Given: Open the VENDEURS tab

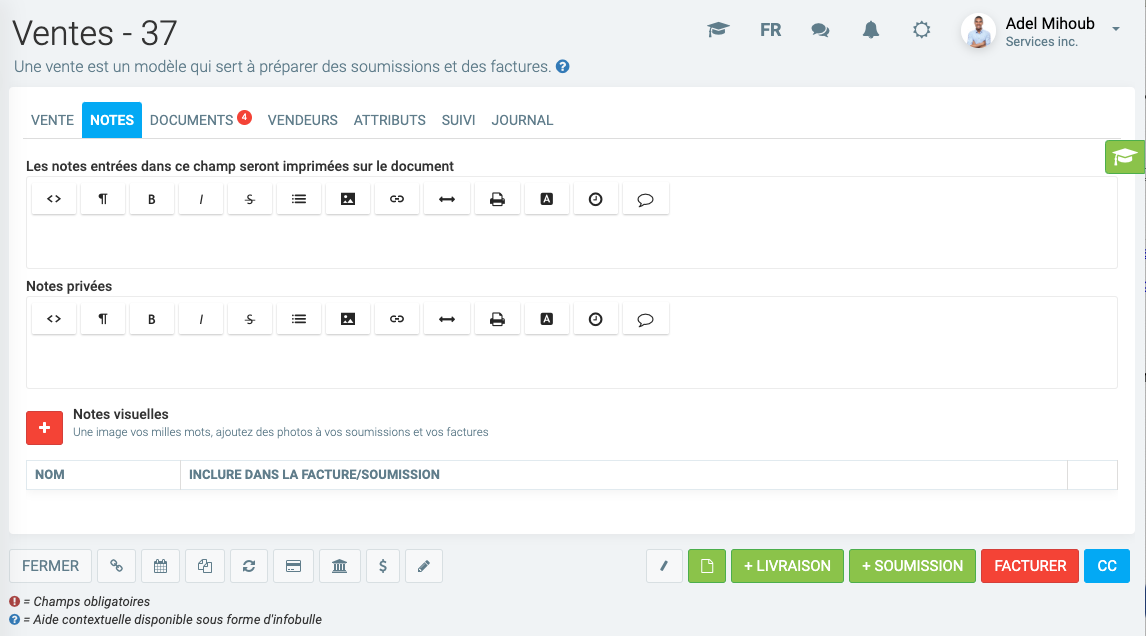Looking at the screenshot, I should (302, 120).
